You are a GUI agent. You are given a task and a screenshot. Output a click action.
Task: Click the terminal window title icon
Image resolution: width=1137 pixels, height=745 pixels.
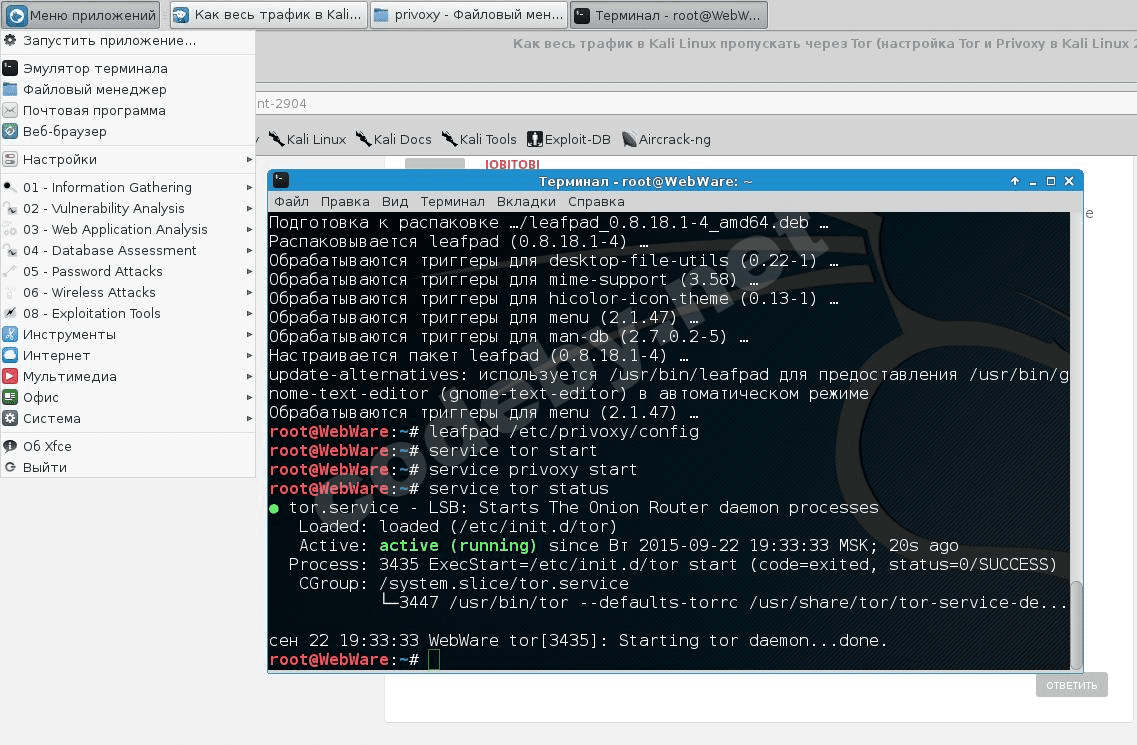[281, 181]
